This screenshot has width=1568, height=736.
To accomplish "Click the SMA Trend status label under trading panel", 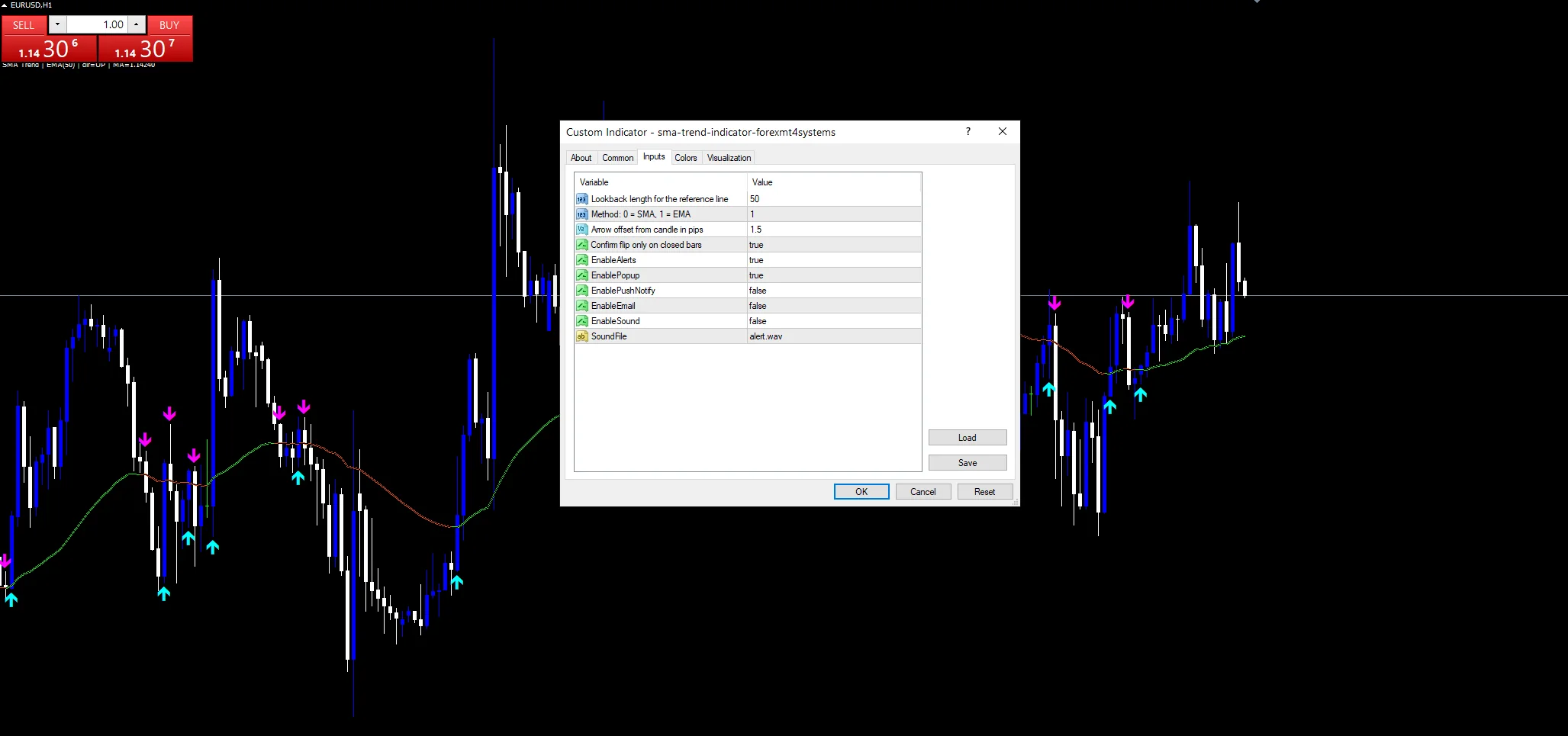I will coord(79,66).
